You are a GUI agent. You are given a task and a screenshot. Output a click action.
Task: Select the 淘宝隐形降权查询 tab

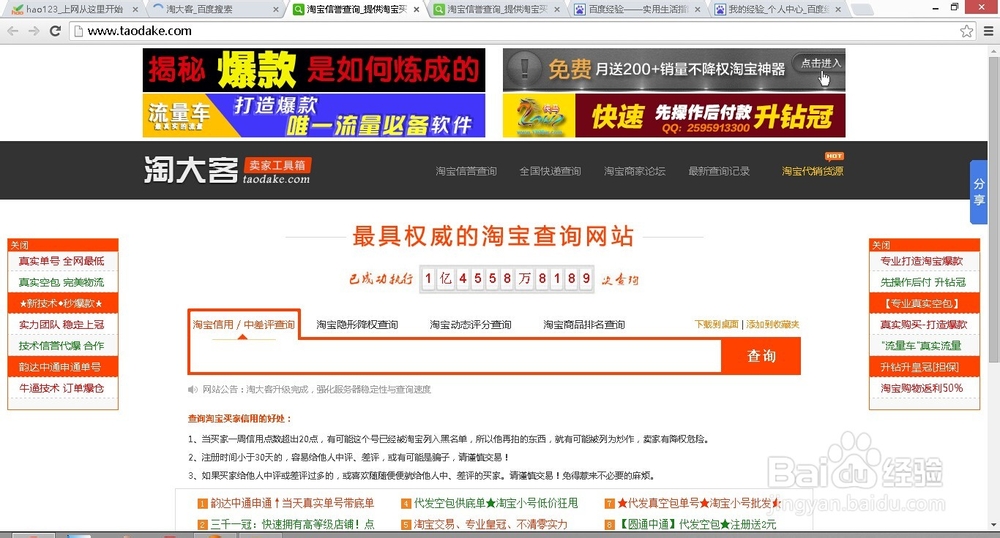click(x=357, y=324)
